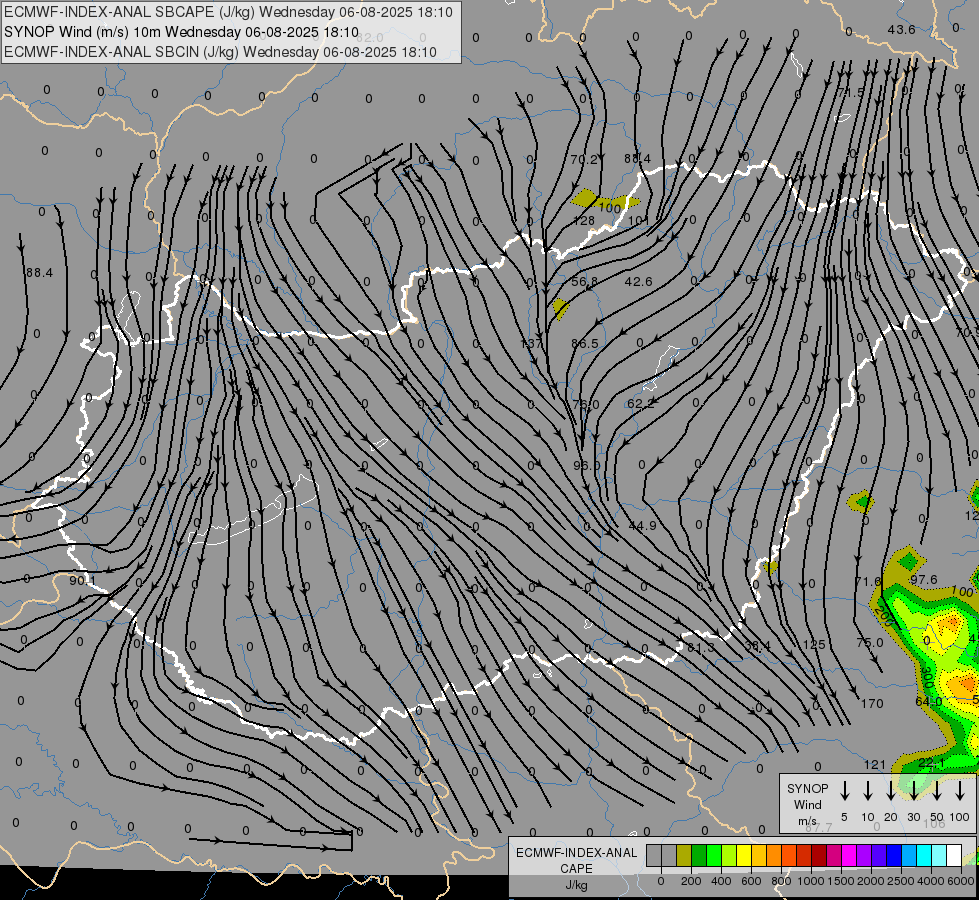Pick the pure blue swatch left of 2500
Screen dimensions: 979x900
894,855
